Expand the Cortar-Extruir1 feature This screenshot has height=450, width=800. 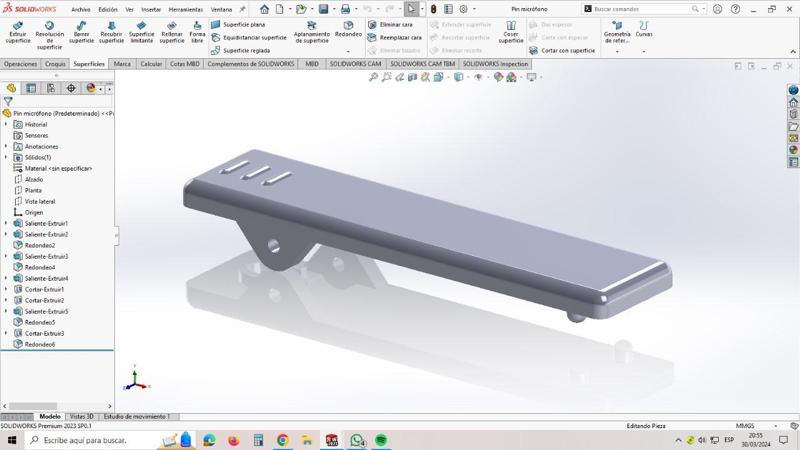[6, 289]
